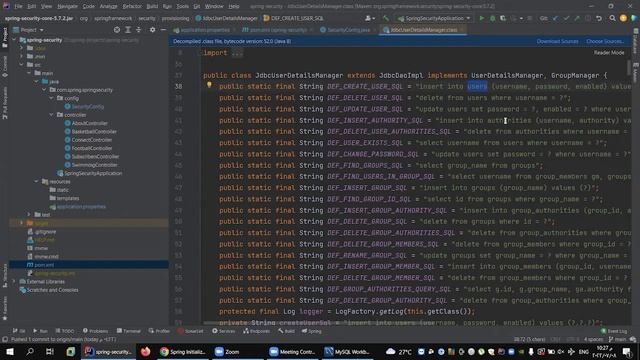This screenshot has height=360, width=640.
Task: Toggle Favorites tool window on left sidebar
Action: [x=5, y=308]
